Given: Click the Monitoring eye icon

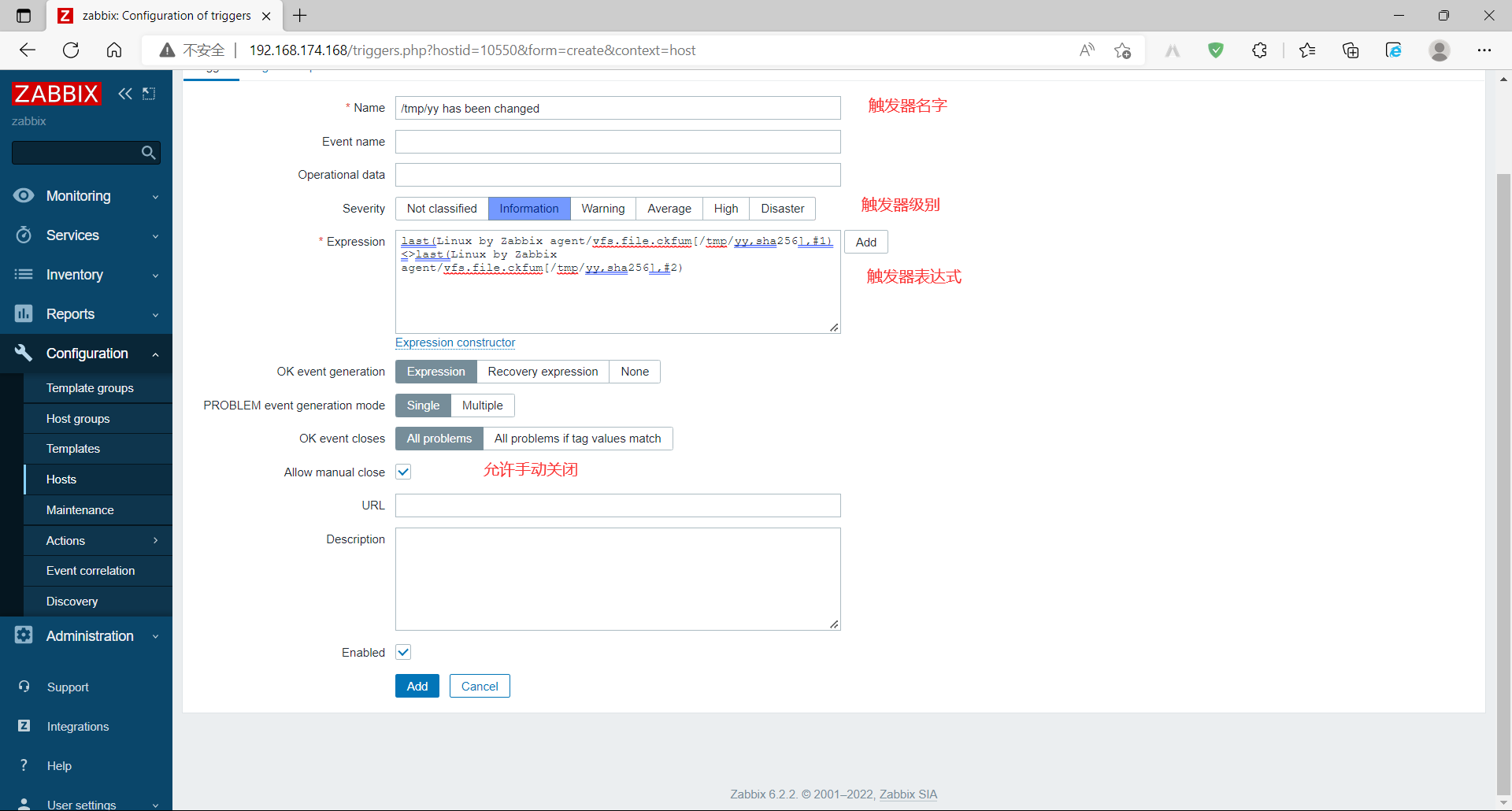Looking at the screenshot, I should [x=24, y=195].
